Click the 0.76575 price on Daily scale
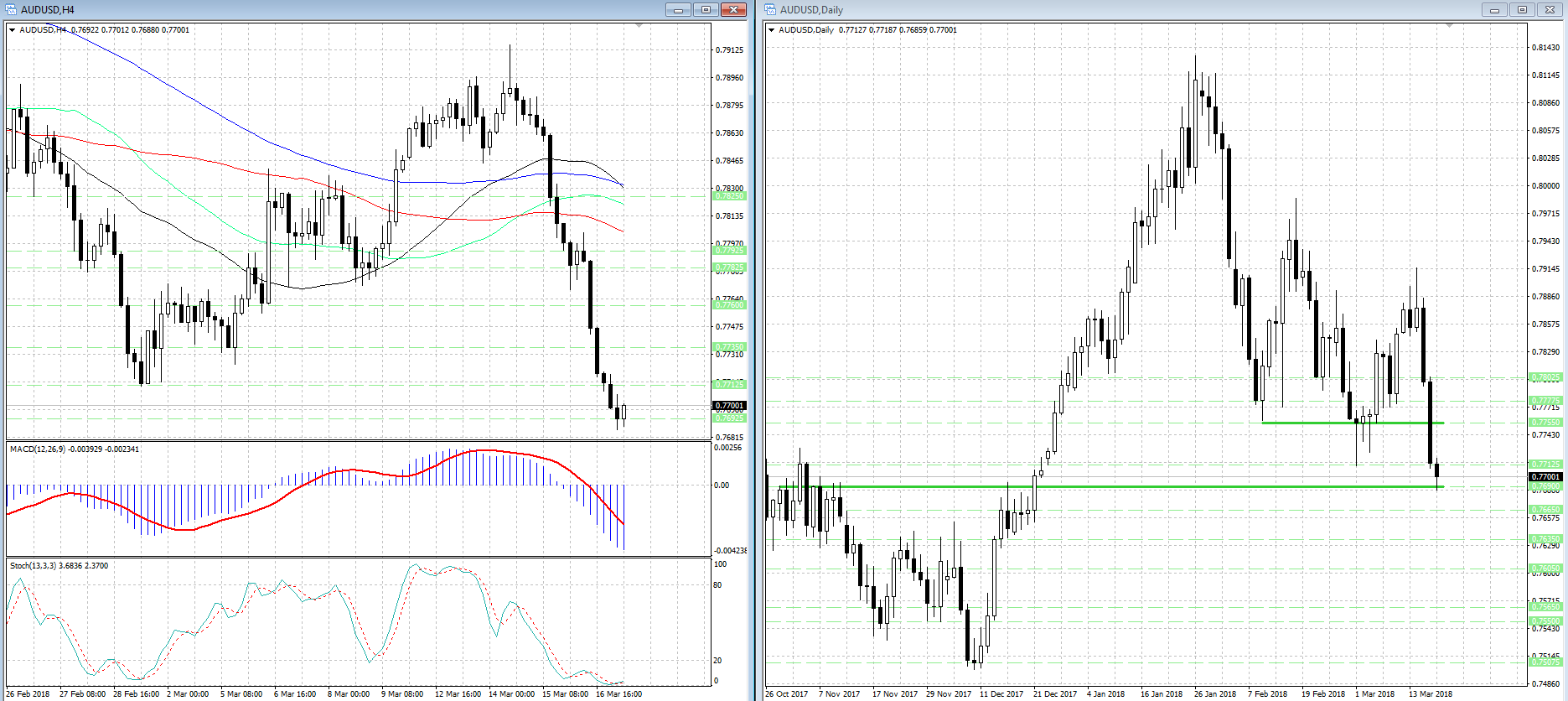The width and height of the screenshot is (1568, 701). [x=1545, y=518]
